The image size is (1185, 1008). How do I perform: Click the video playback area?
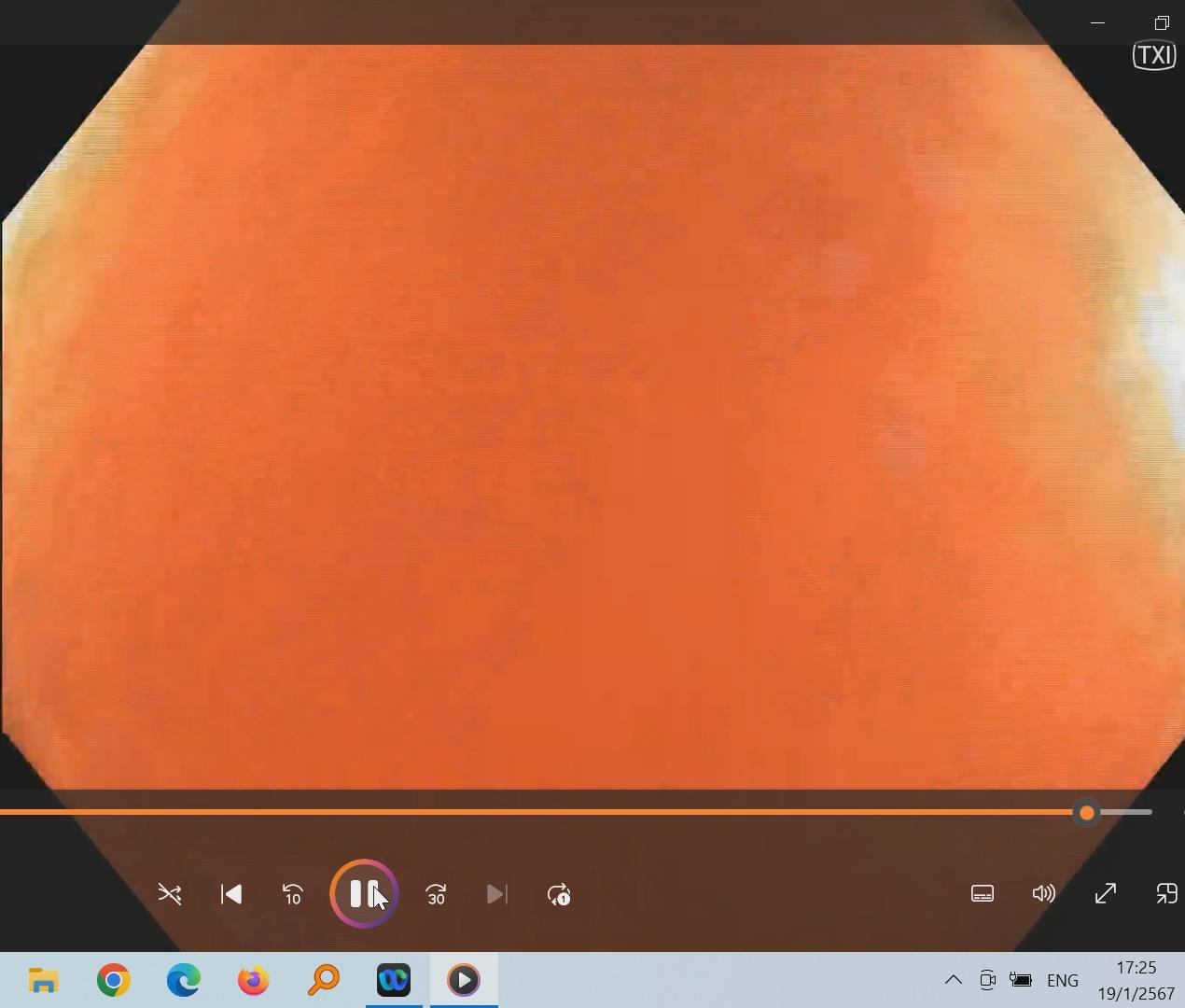pyautogui.click(x=592, y=415)
